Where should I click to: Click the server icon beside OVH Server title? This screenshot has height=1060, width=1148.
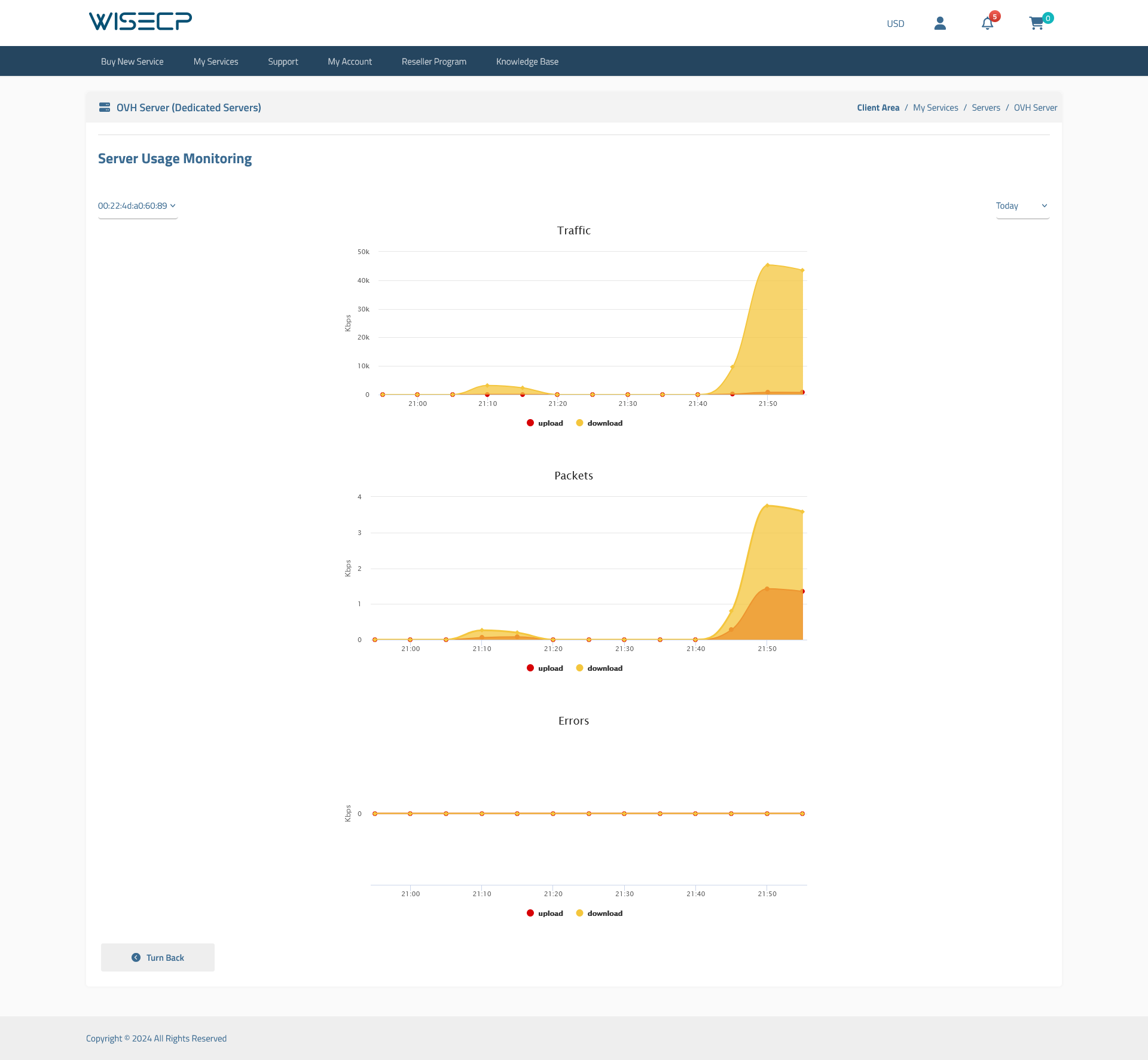(x=105, y=108)
